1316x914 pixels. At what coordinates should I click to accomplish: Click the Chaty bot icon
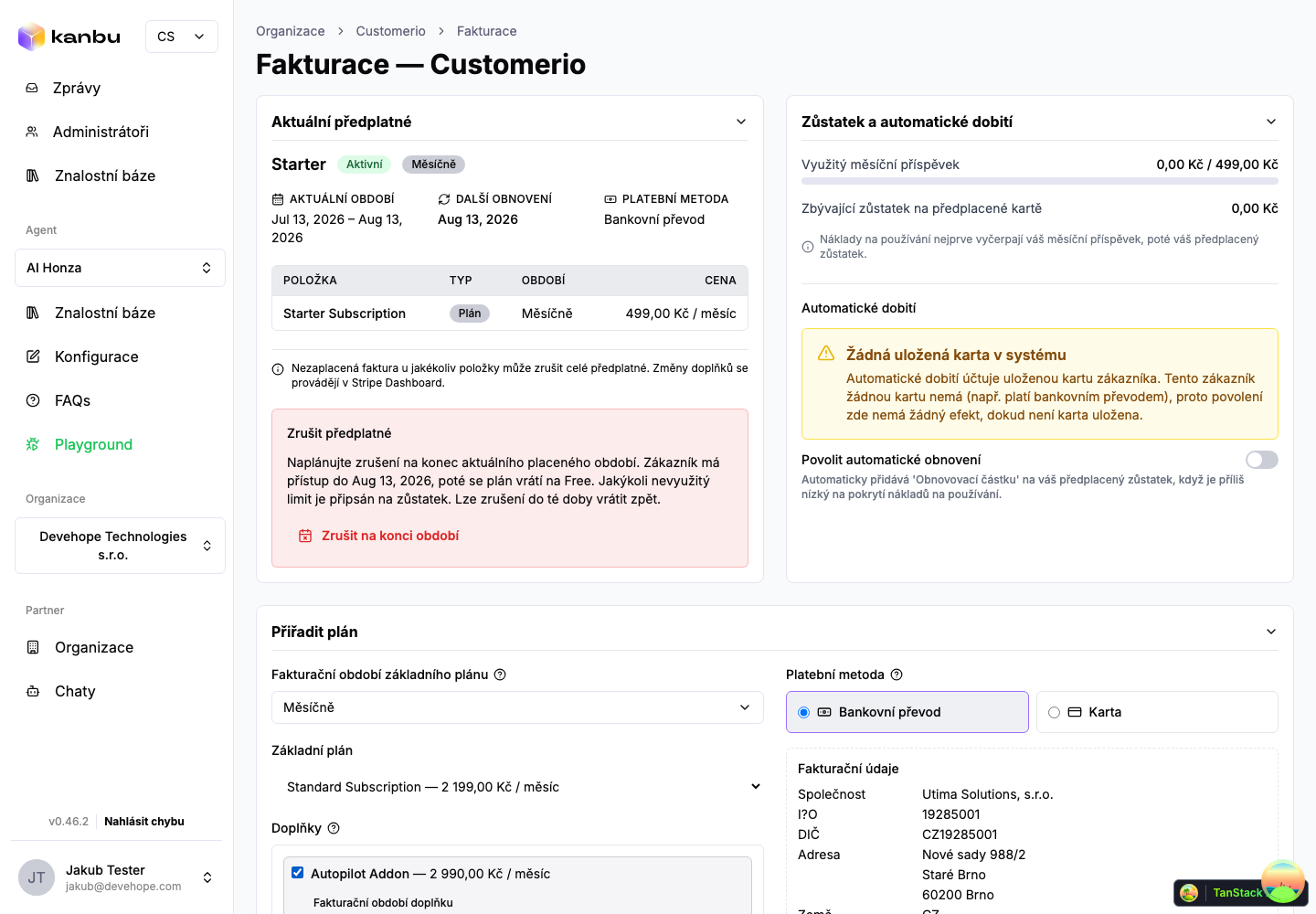click(x=33, y=691)
